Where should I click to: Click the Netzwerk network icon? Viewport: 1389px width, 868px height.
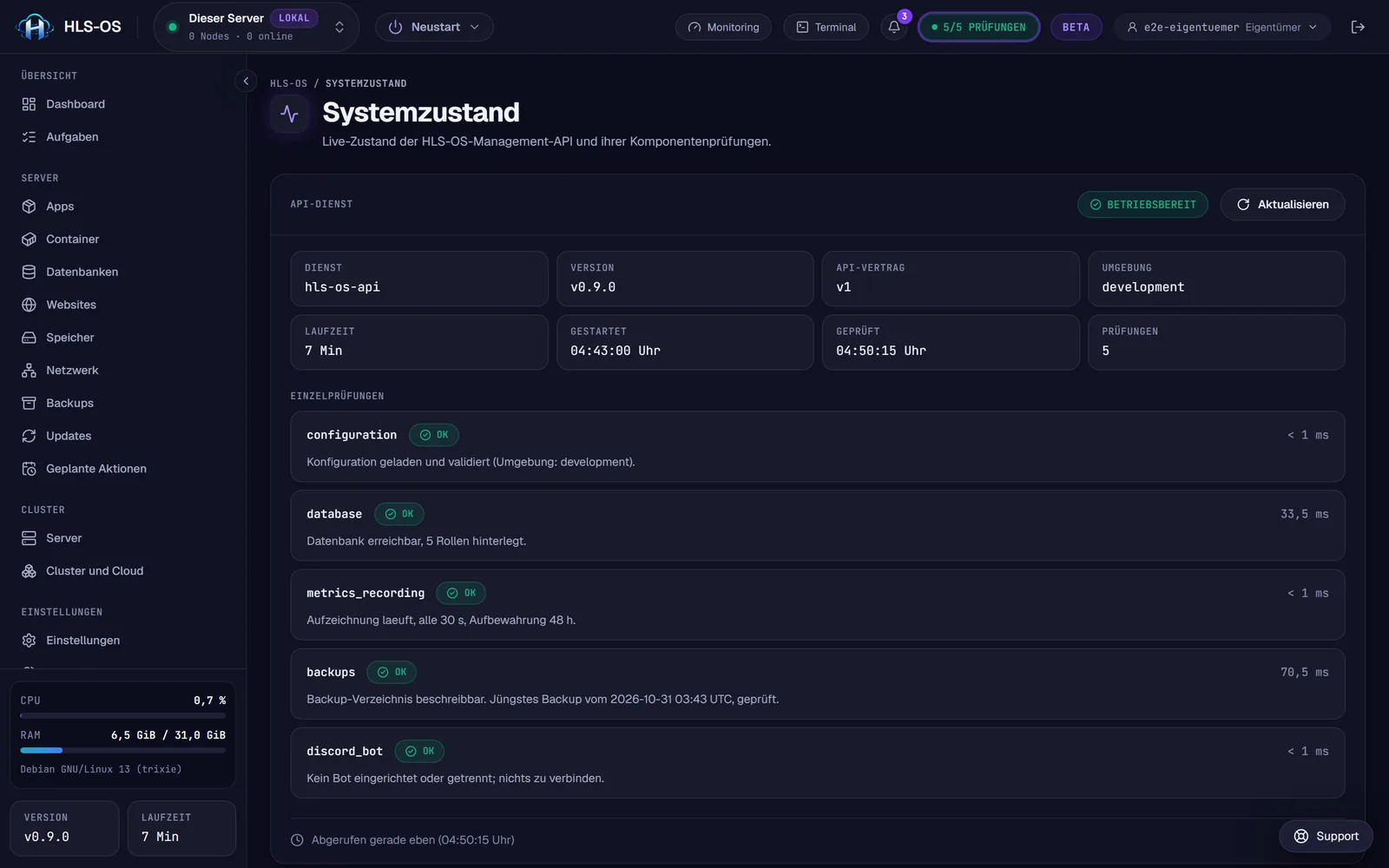point(29,371)
